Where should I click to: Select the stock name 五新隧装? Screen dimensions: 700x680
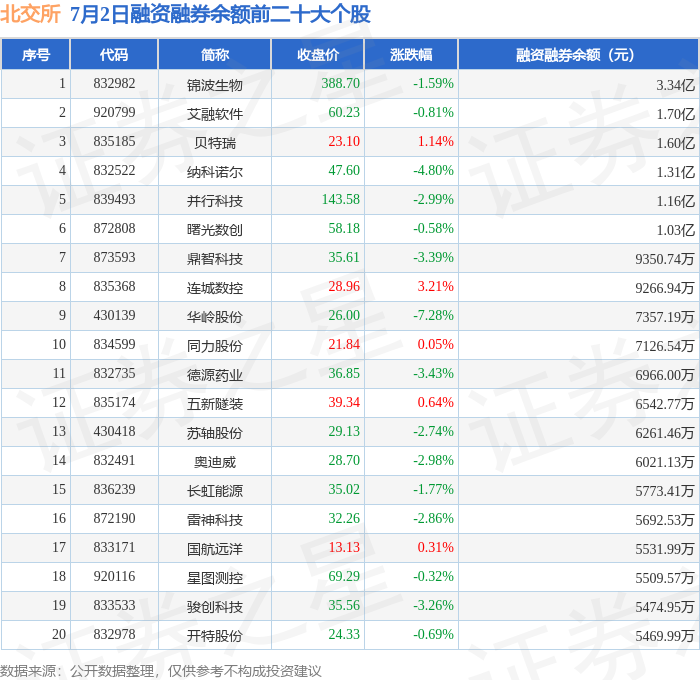pyautogui.click(x=215, y=404)
